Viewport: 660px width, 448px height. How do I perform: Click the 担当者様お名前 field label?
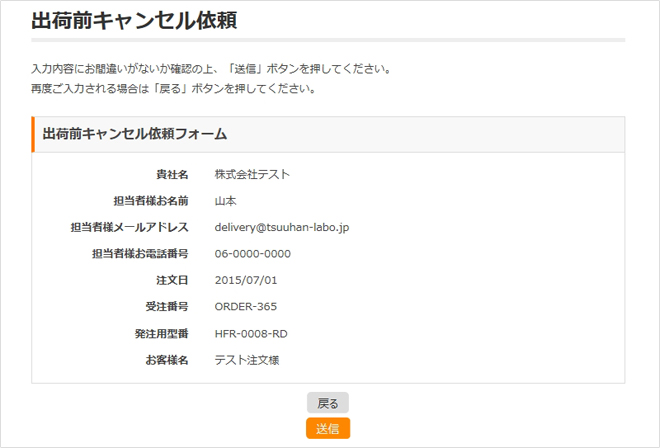tap(151, 201)
